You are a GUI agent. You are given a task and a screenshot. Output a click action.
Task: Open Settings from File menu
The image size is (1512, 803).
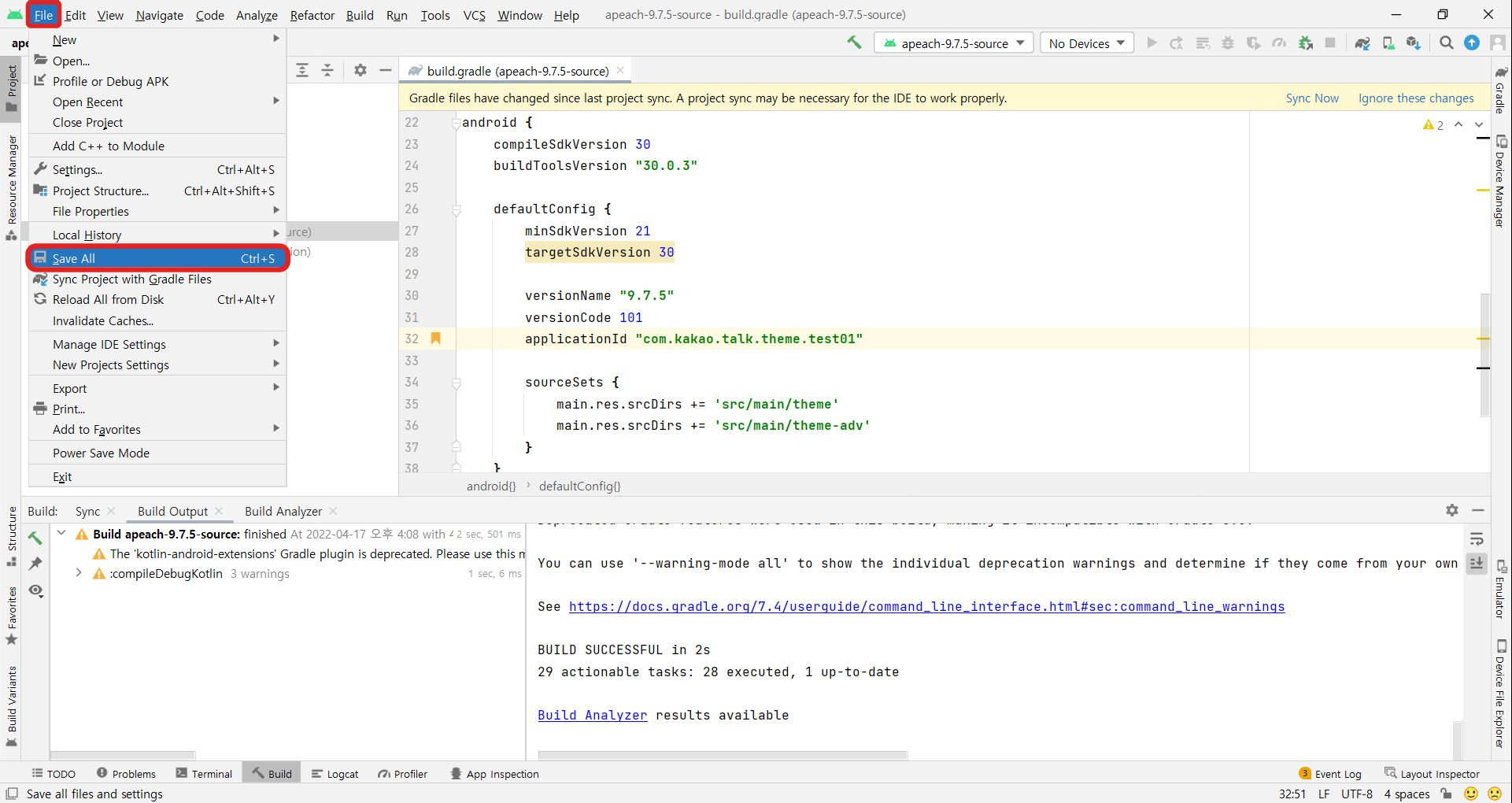(157, 169)
